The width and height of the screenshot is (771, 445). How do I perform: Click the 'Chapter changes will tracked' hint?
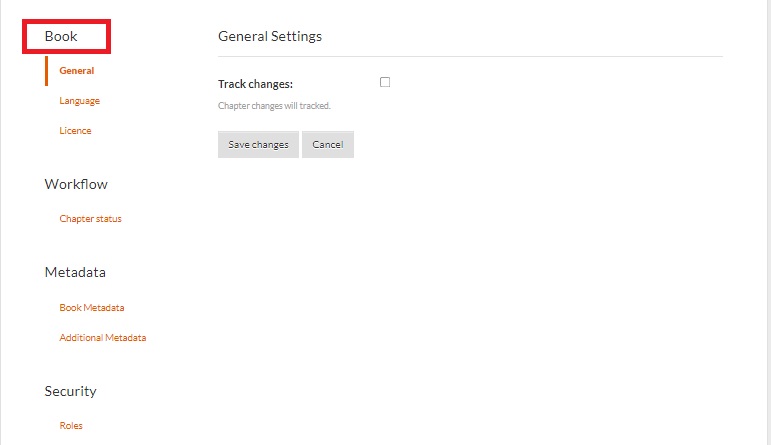click(x=274, y=105)
